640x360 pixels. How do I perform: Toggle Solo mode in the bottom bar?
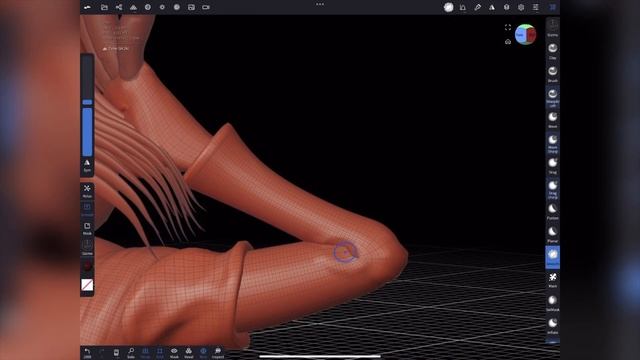(x=131, y=353)
